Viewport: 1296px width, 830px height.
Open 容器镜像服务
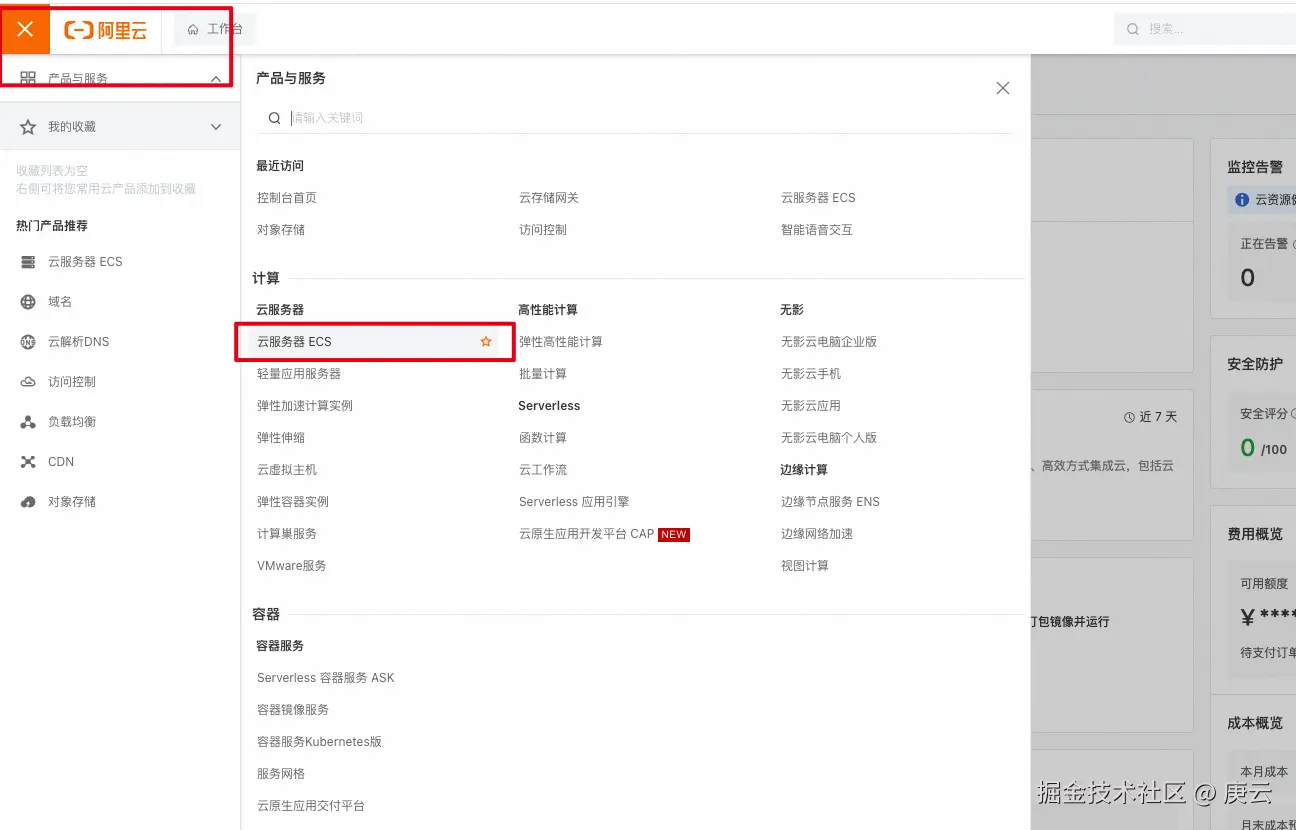tap(293, 710)
